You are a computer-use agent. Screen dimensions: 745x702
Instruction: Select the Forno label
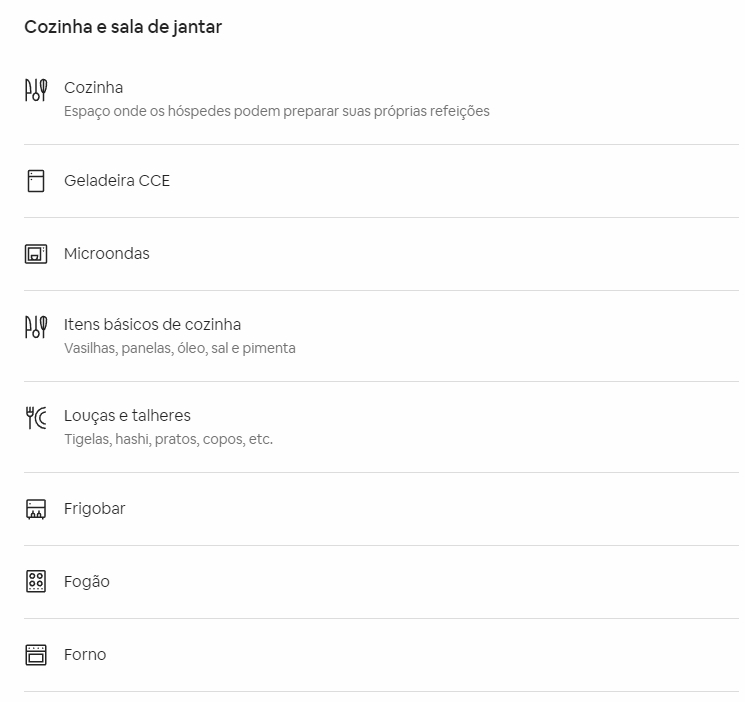point(85,655)
